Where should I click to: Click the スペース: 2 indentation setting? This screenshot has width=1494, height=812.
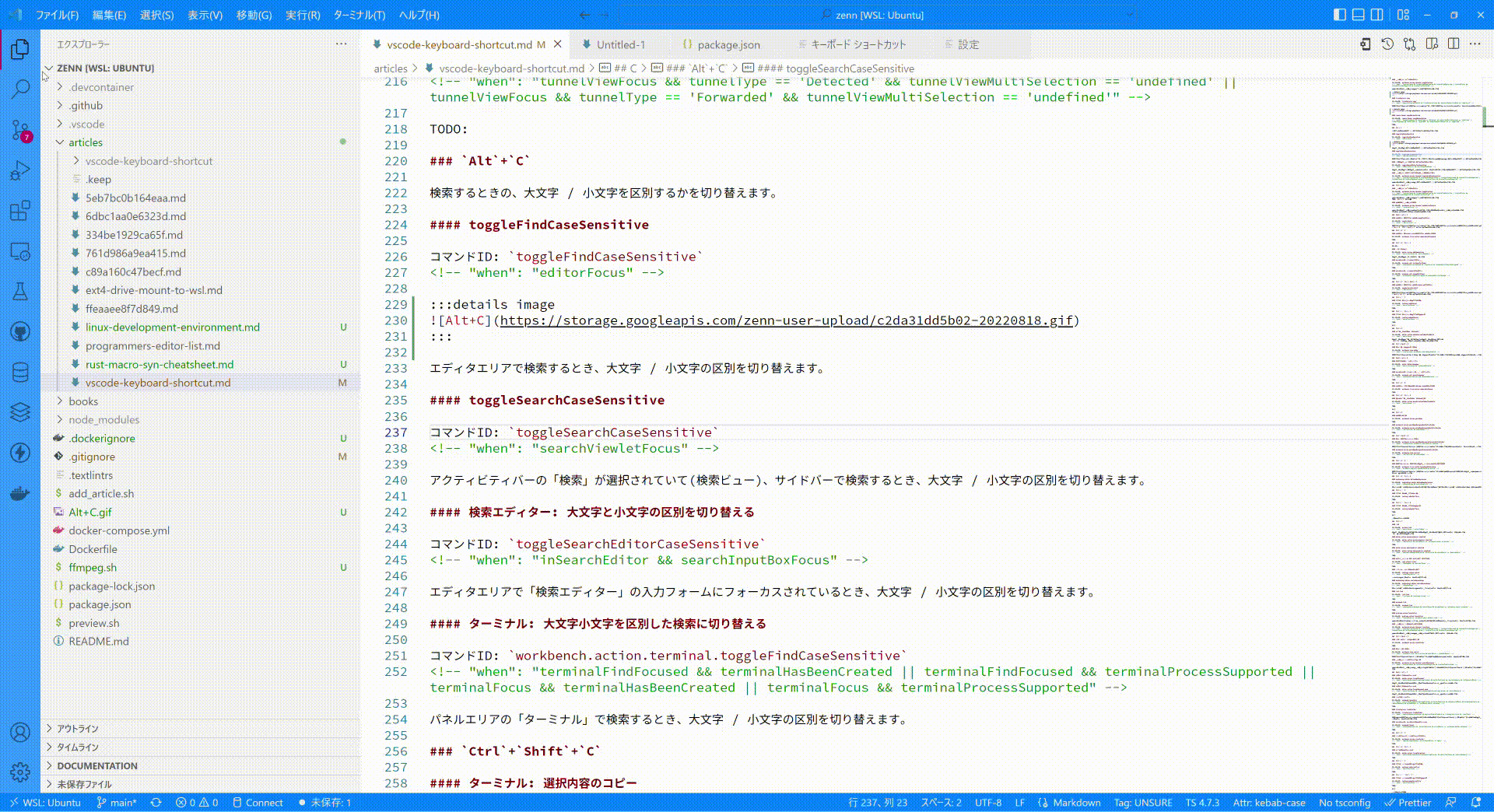[x=941, y=803]
